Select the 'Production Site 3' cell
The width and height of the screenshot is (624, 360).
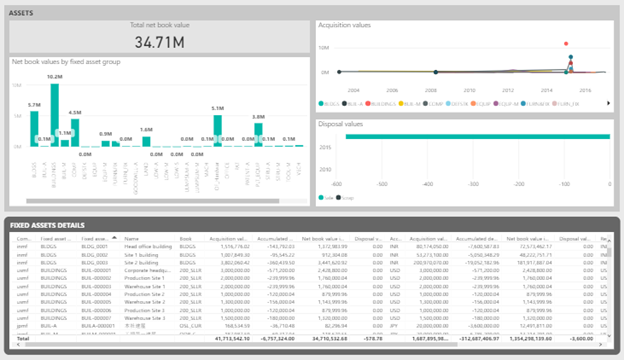click(x=144, y=310)
